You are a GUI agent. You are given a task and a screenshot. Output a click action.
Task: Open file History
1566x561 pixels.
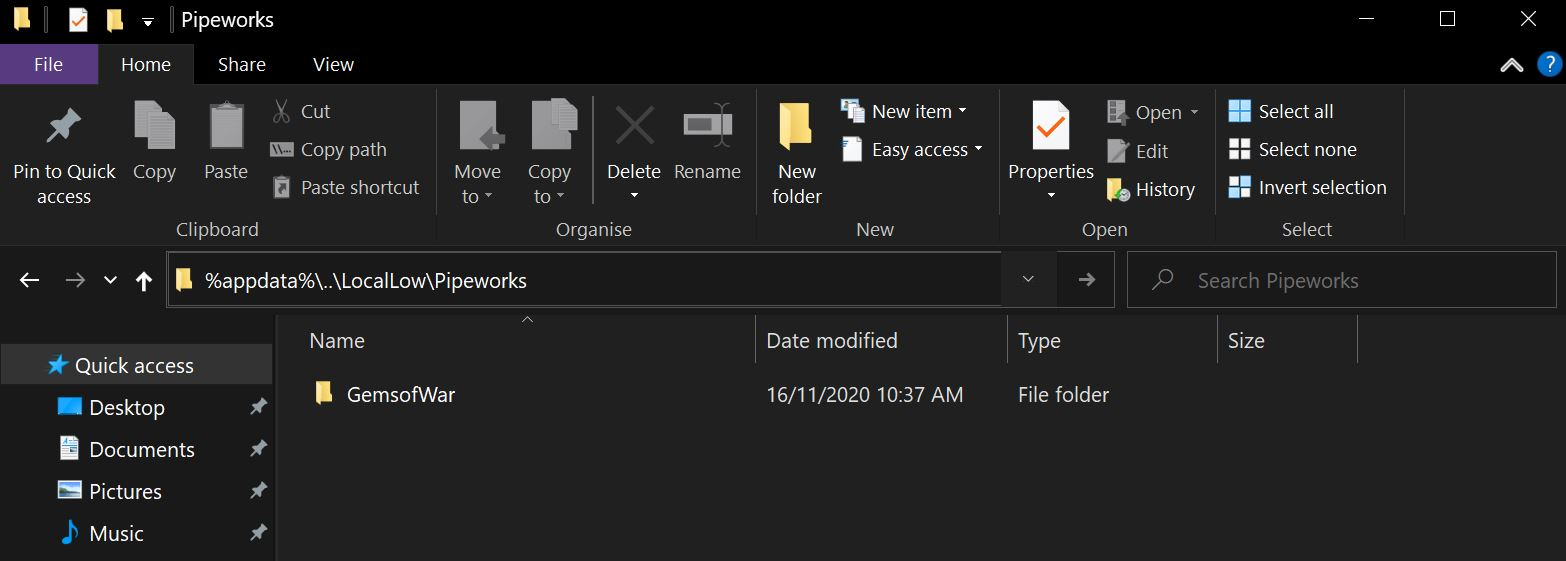click(1151, 189)
